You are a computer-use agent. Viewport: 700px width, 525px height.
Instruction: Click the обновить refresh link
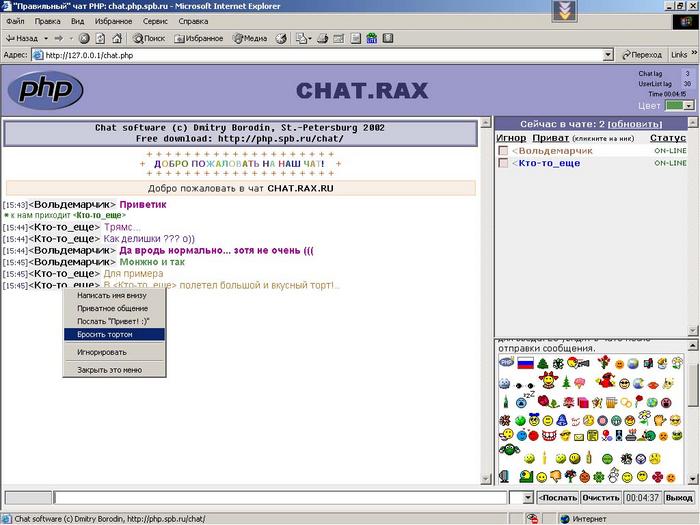[x=635, y=124]
